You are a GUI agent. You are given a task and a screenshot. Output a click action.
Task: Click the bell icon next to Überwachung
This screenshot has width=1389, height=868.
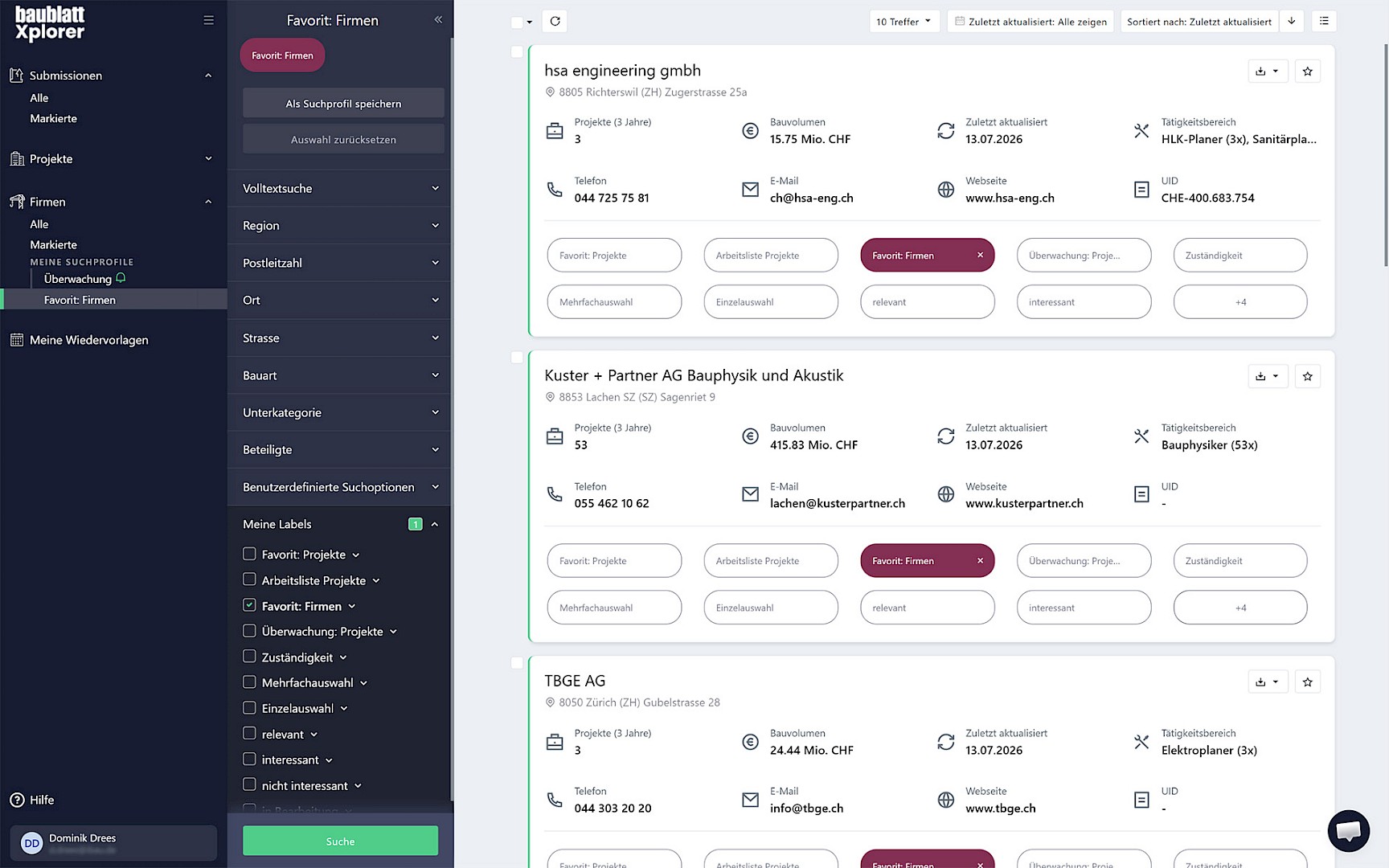[x=121, y=278]
